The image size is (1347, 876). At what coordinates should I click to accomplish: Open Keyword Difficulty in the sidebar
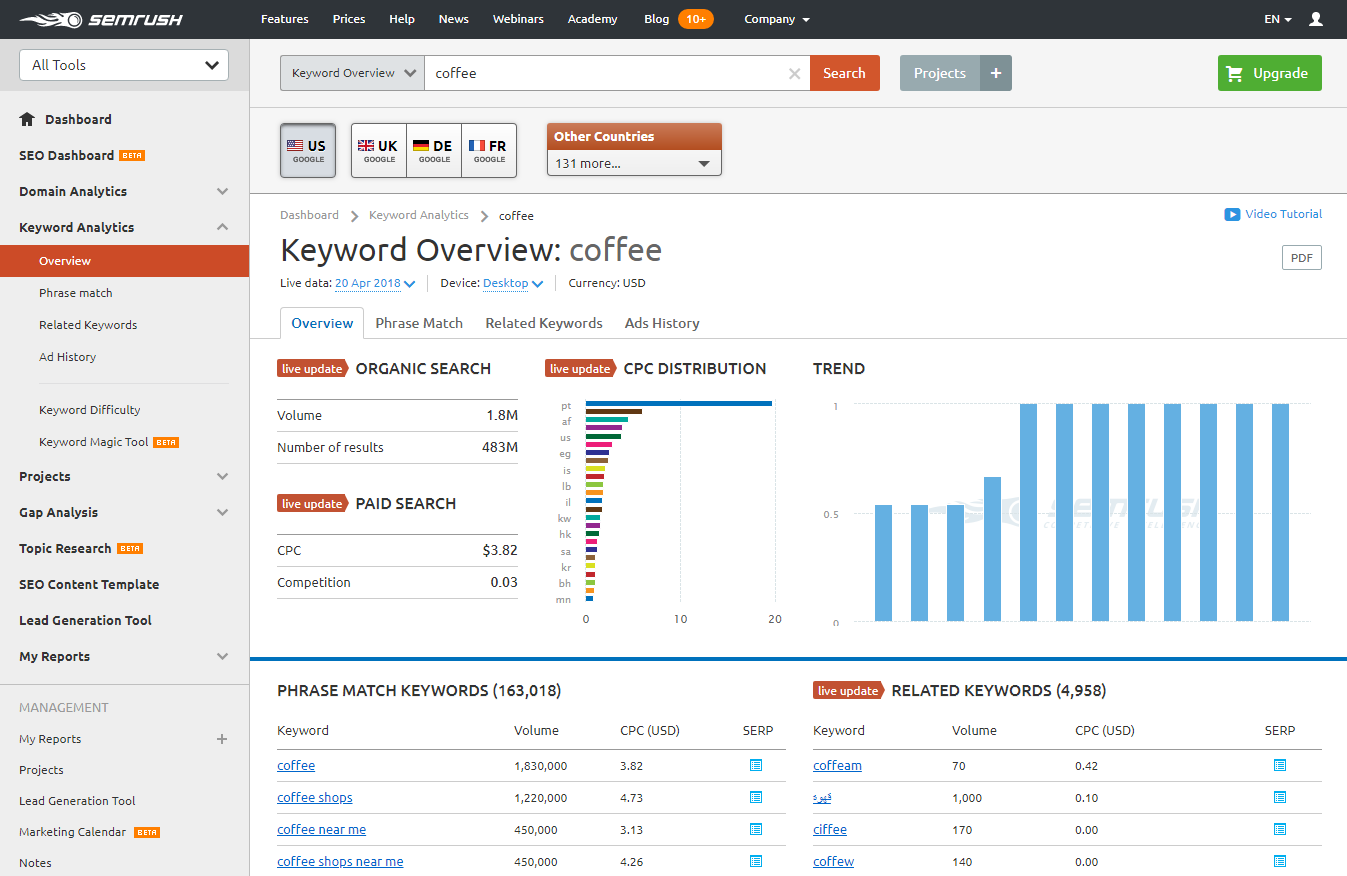tap(90, 410)
